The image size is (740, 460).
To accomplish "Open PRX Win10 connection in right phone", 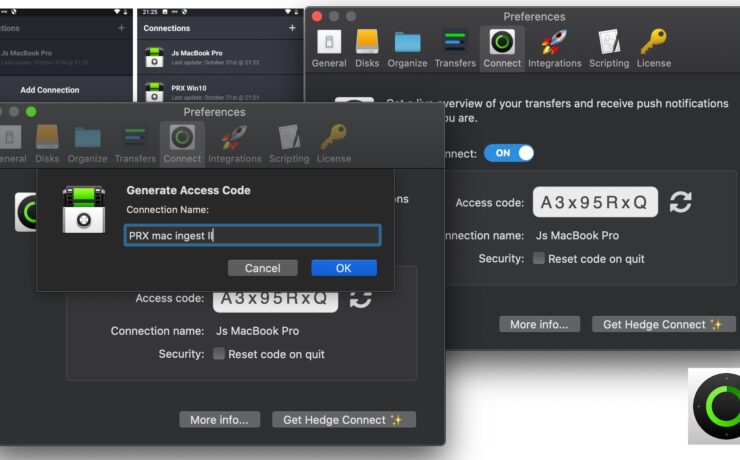I will [221, 90].
